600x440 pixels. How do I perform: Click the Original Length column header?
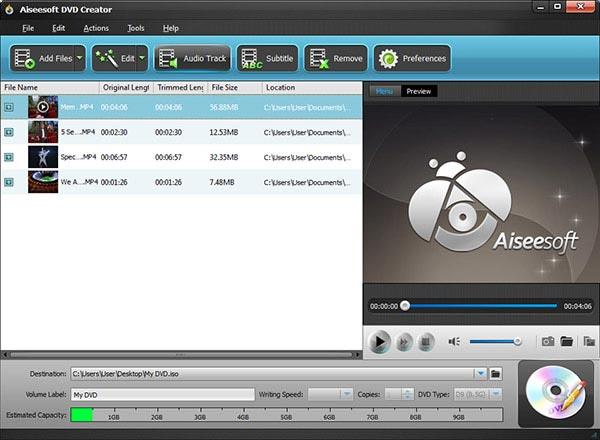point(126,88)
